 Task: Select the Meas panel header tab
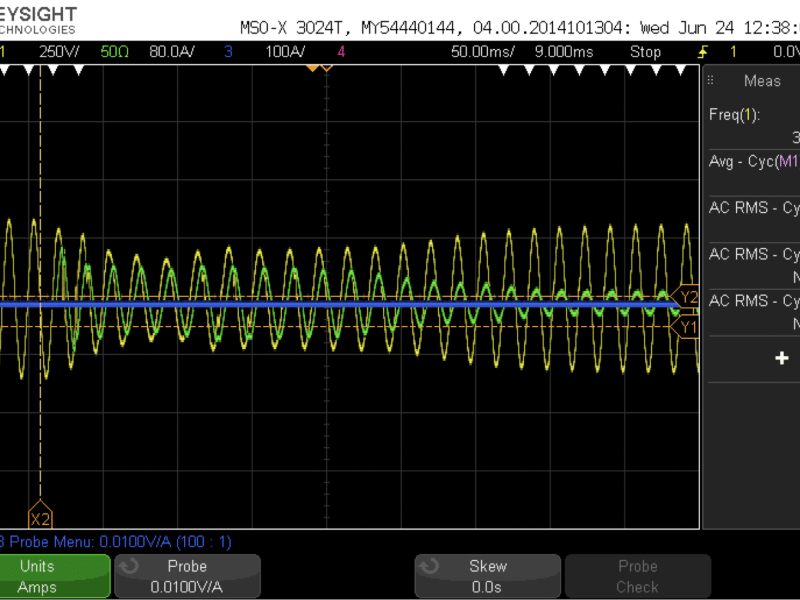pyautogui.click(x=761, y=81)
